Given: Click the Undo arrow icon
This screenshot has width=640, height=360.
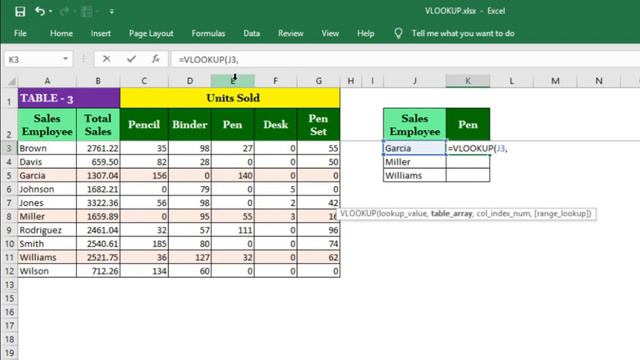Looking at the screenshot, I should coord(40,11).
